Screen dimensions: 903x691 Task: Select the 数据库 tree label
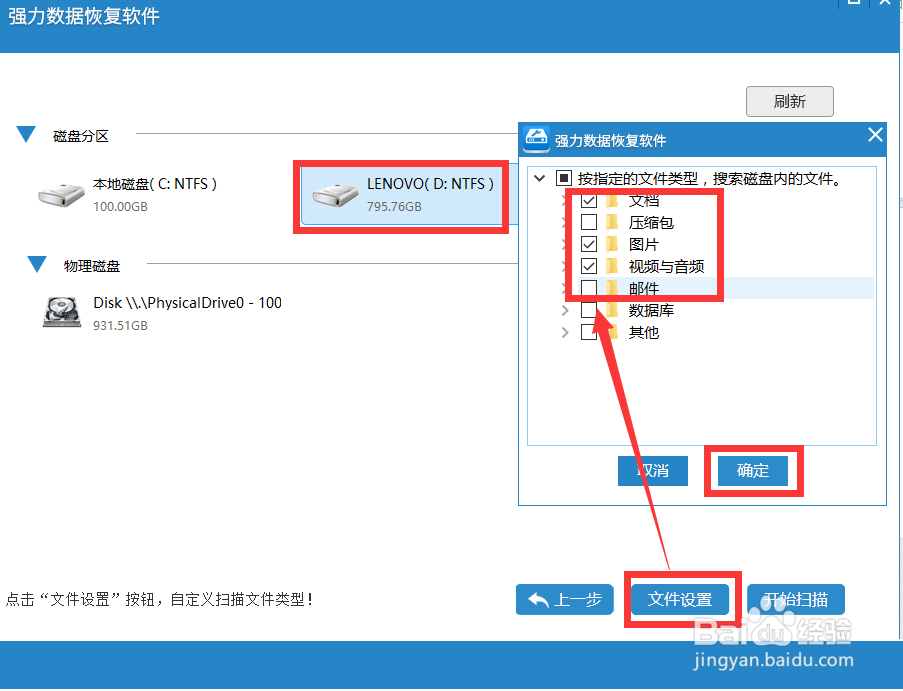(651, 310)
